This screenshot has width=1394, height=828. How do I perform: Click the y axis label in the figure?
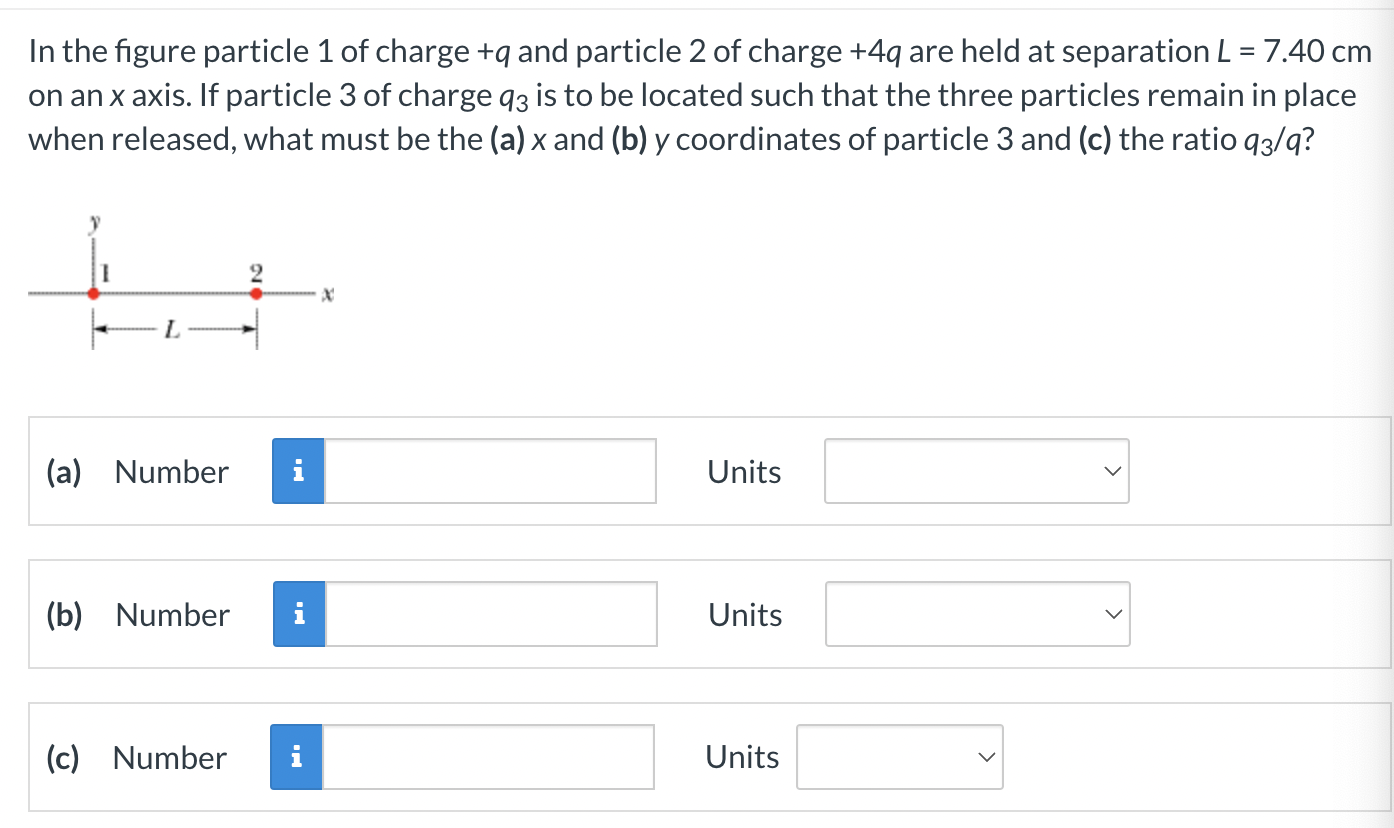pos(94,220)
